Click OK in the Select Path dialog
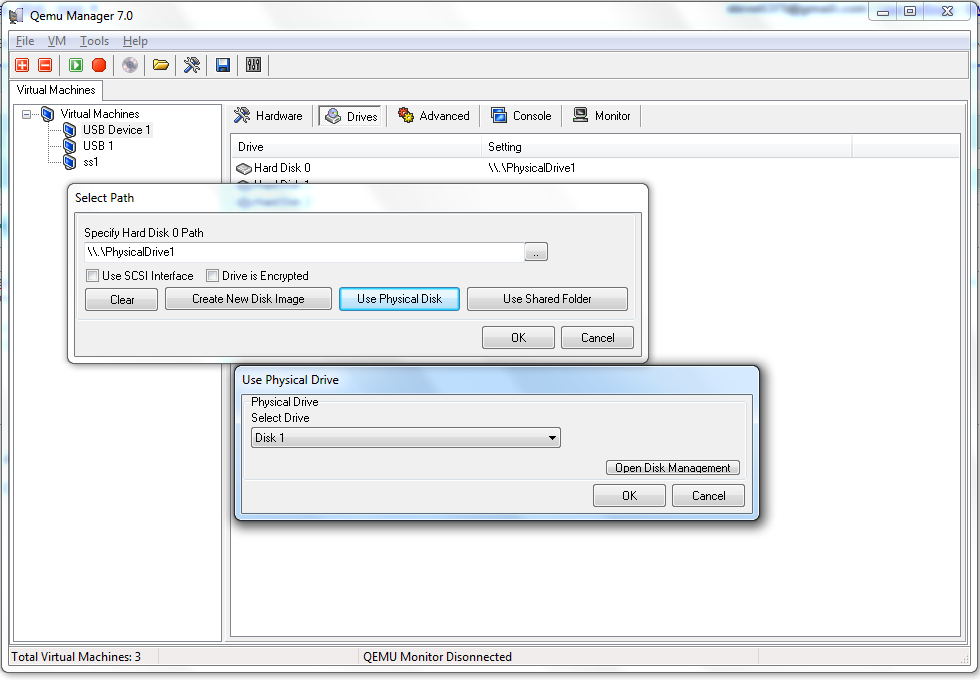This screenshot has height=680, width=980. [x=518, y=338]
